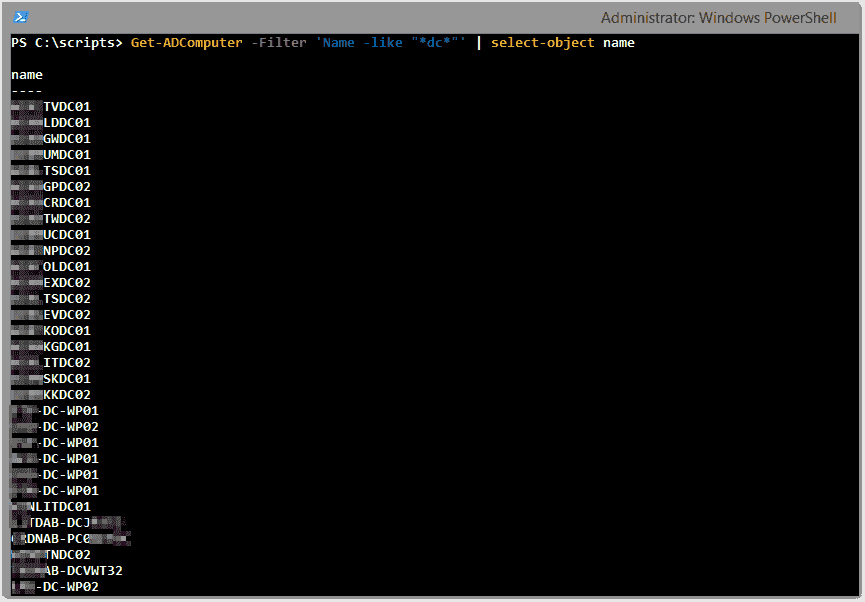Click the SKDC01 output line

(x=67, y=378)
